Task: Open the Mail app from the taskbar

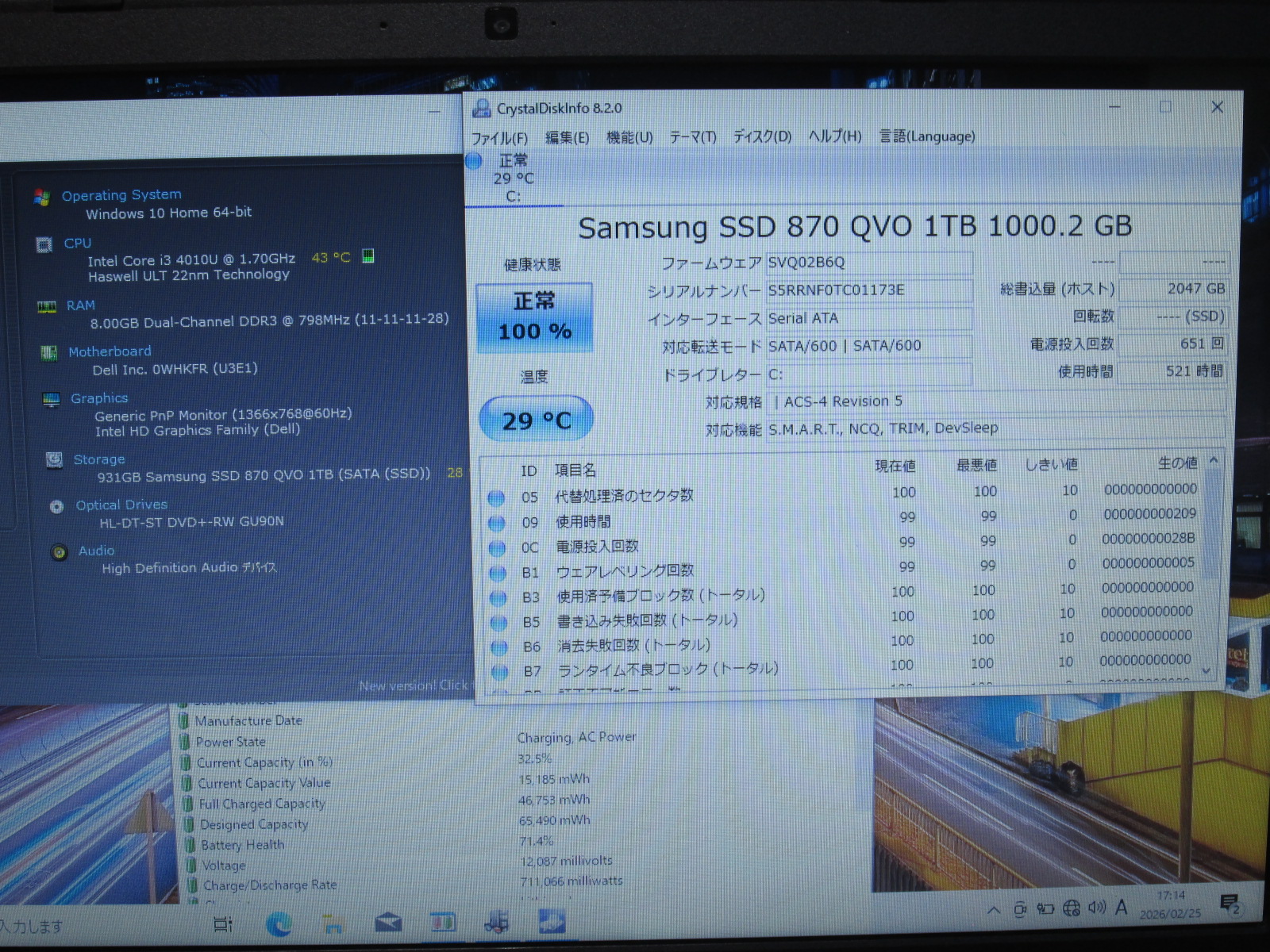Action: pos(388,923)
